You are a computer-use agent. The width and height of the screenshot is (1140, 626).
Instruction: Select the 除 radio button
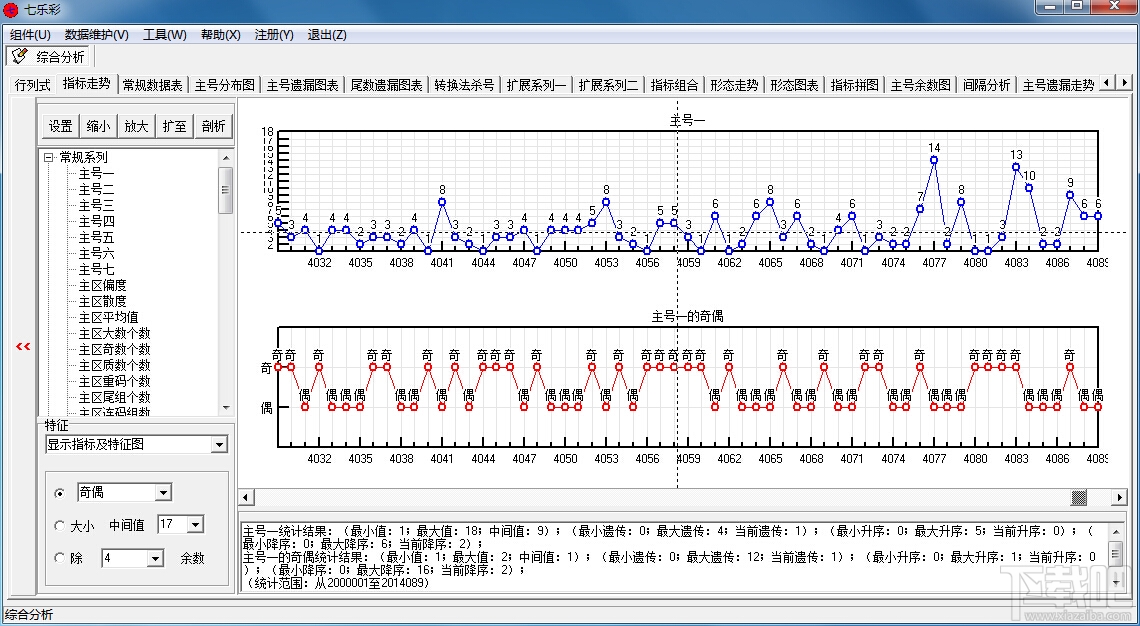coord(60,558)
